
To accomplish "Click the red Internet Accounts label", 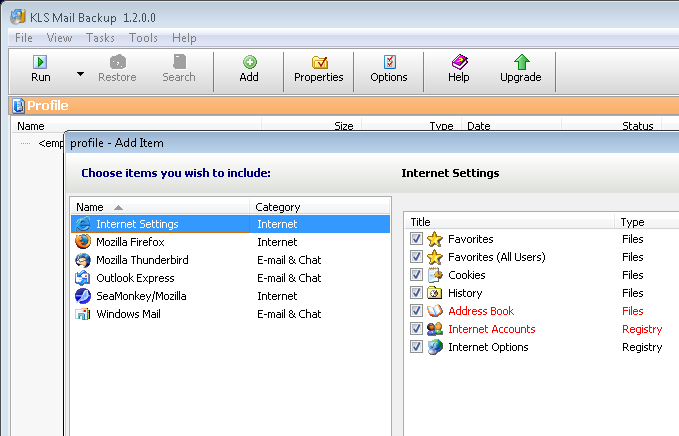I will click(x=491, y=329).
